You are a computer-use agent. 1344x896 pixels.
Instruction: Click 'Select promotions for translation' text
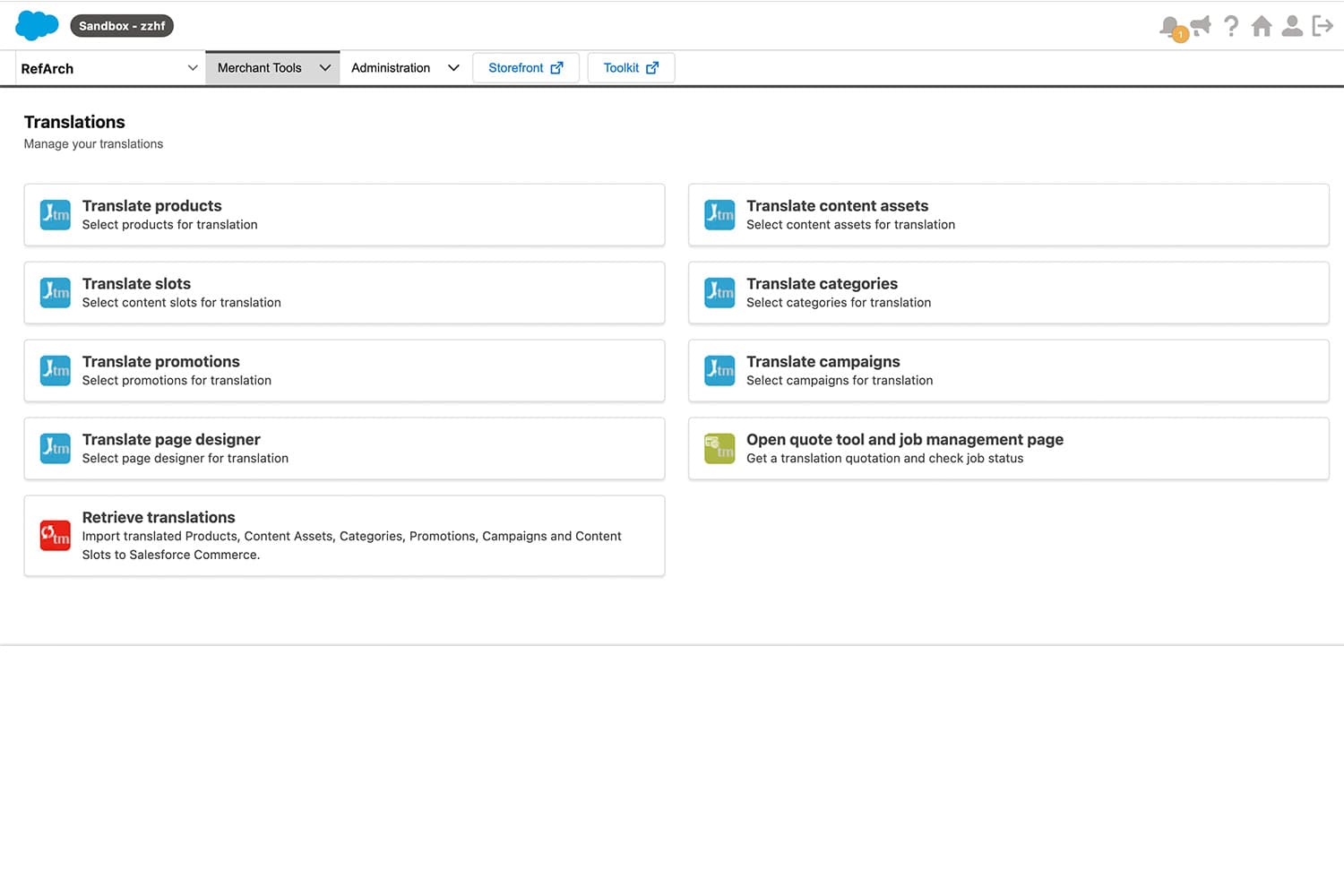tap(177, 381)
